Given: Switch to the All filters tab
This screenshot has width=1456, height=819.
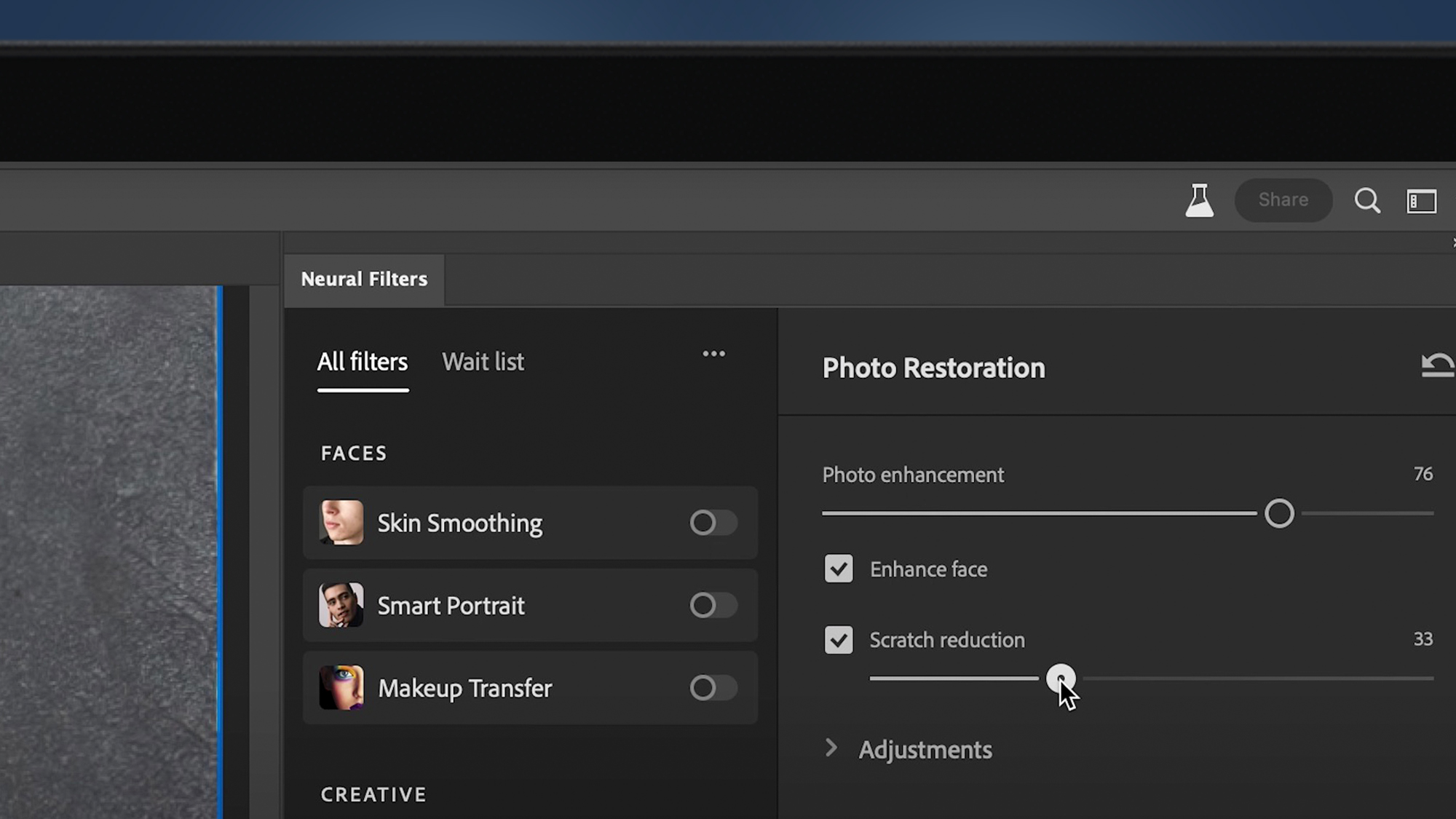Looking at the screenshot, I should tap(362, 361).
